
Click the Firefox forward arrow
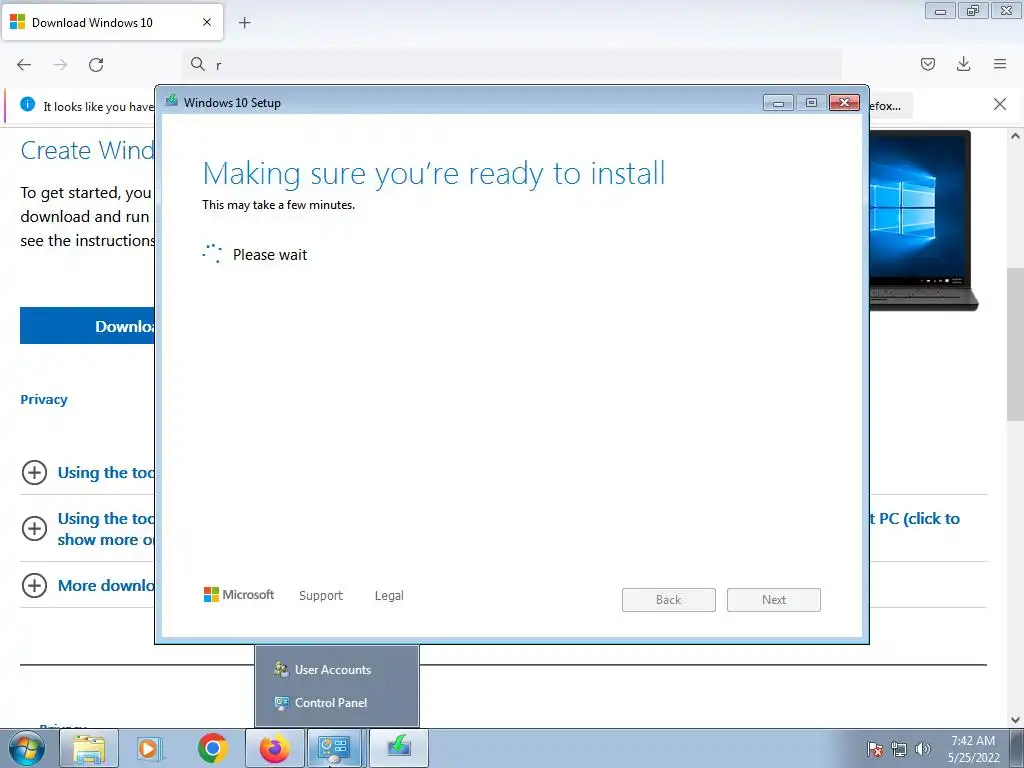[60, 64]
